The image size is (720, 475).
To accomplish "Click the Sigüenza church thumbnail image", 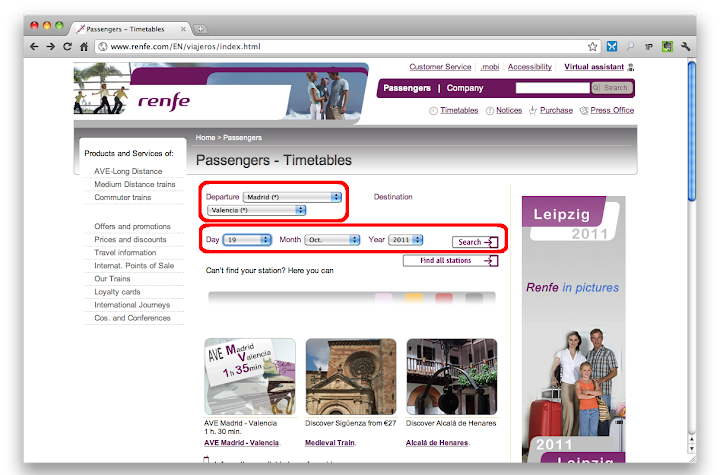I will (351, 377).
